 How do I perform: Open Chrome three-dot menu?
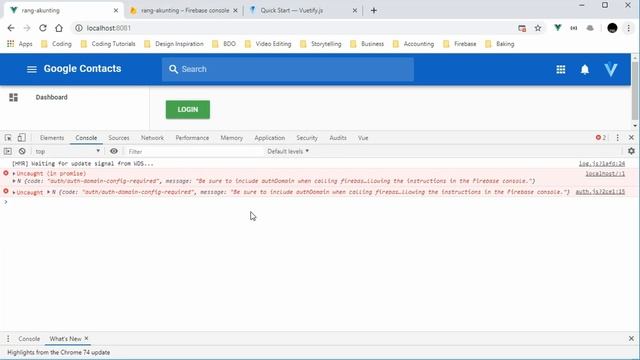(x=629, y=28)
